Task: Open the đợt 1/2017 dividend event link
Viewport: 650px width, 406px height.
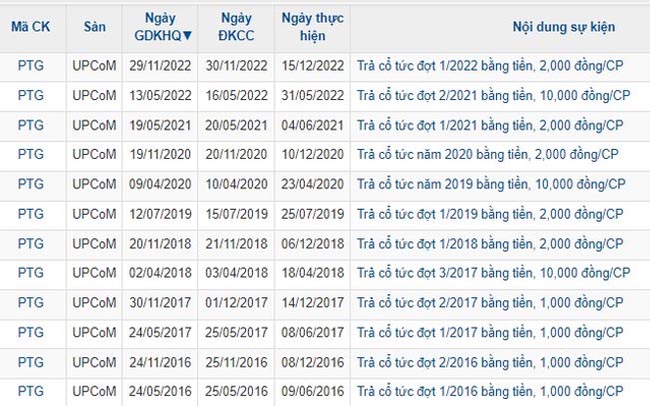Action: click(x=493, y=332)
